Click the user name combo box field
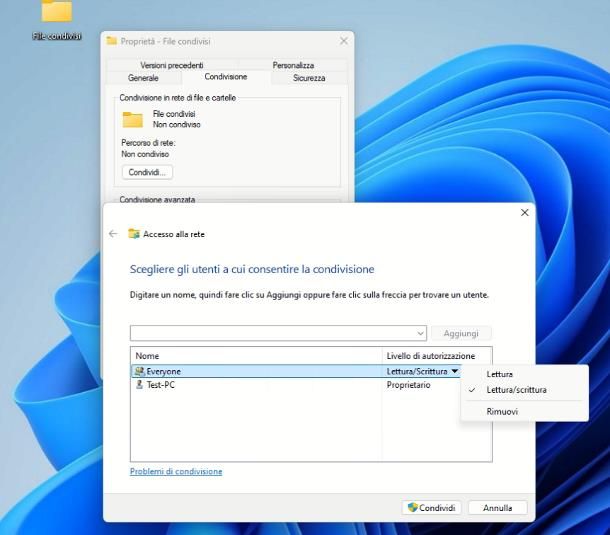This screenshot has width=610, height=535. [x=278, y=333]
